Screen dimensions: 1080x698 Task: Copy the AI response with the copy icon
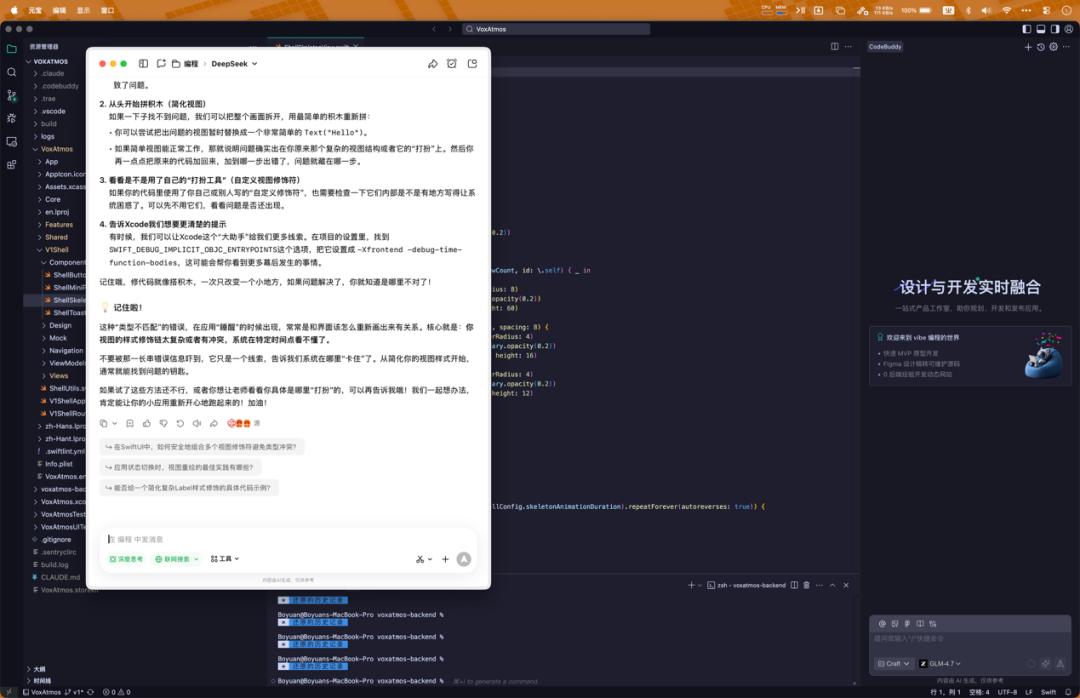[103, 423]
